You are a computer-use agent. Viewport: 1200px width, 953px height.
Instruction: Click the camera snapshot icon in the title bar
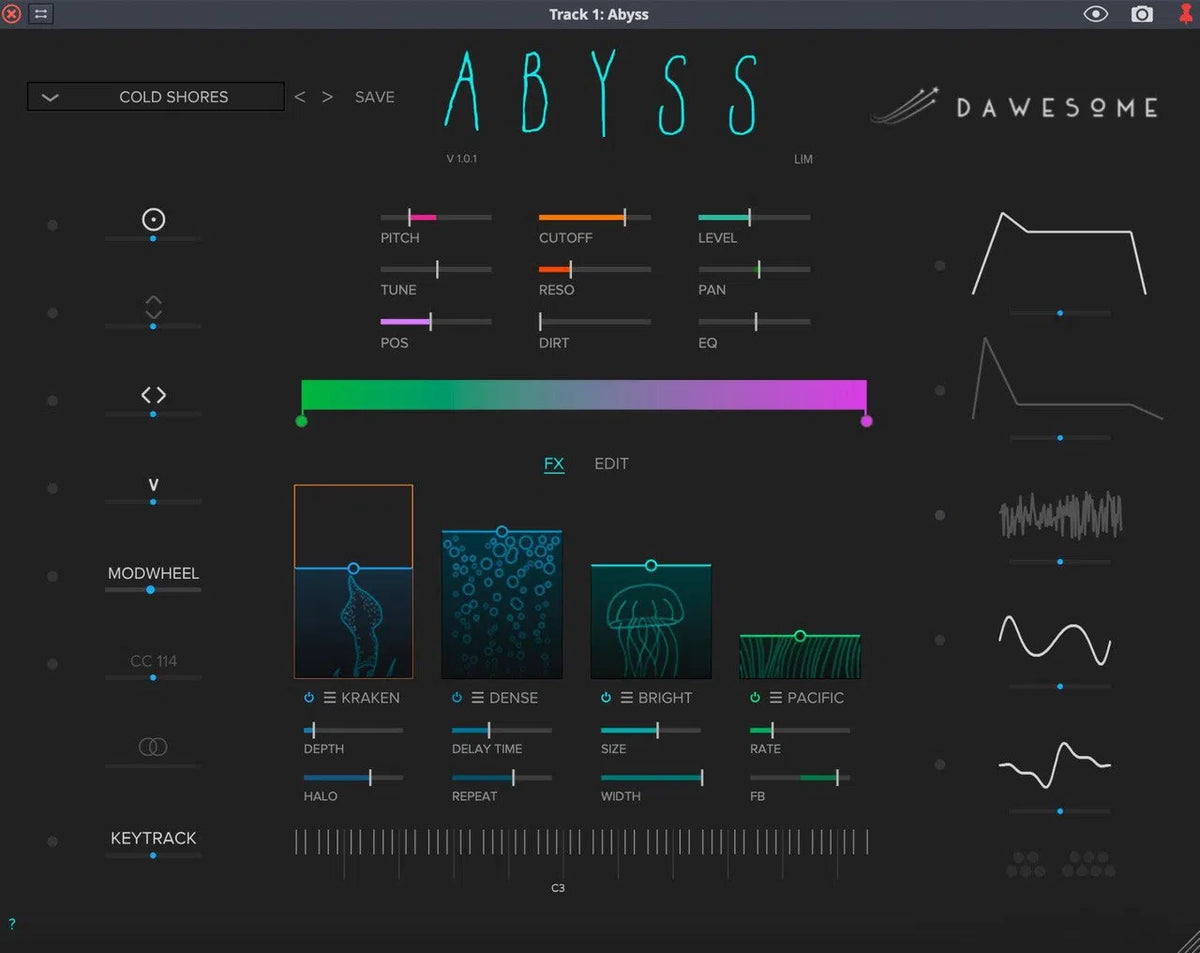(x=1141, y=14)
